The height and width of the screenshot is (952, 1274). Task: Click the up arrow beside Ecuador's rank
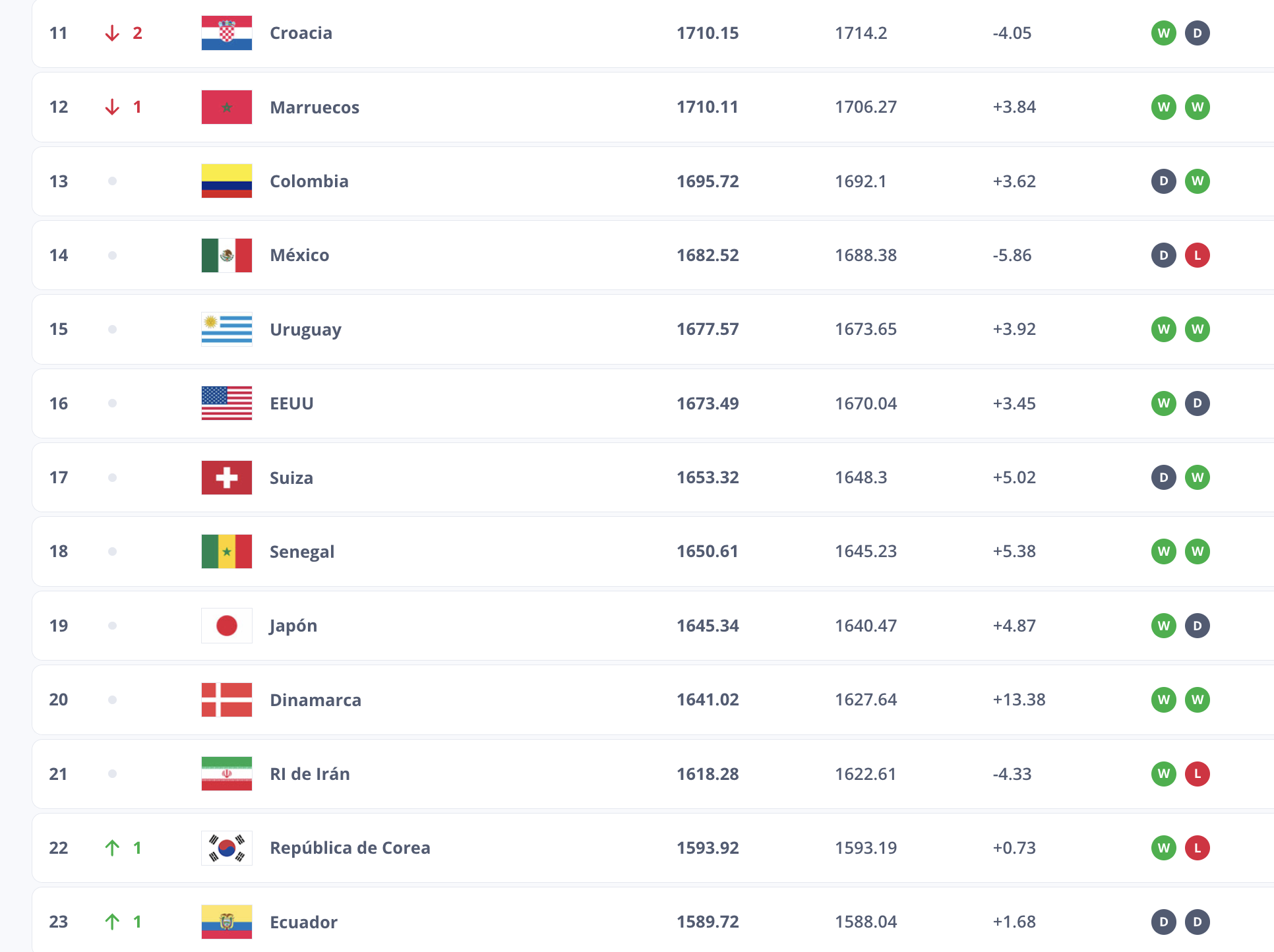(x=112, y=922)
